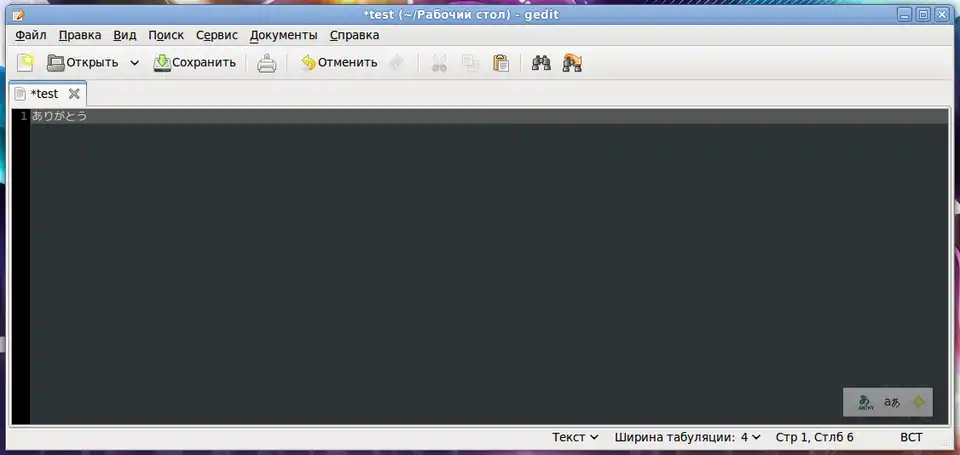Click the IME setup star icon

[x=918, y=402]
